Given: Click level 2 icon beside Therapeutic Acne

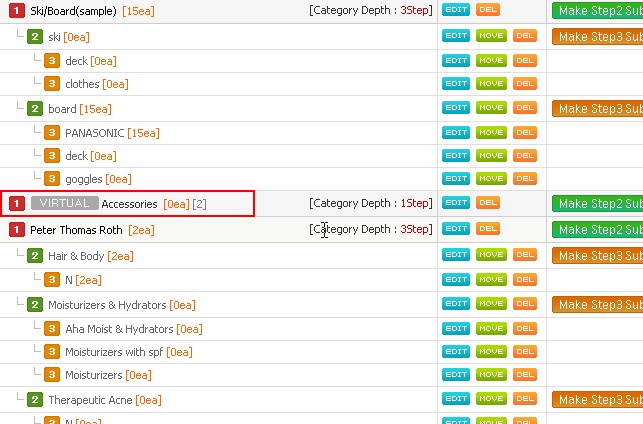Looking at the screenshot, I should pos(35,400).
